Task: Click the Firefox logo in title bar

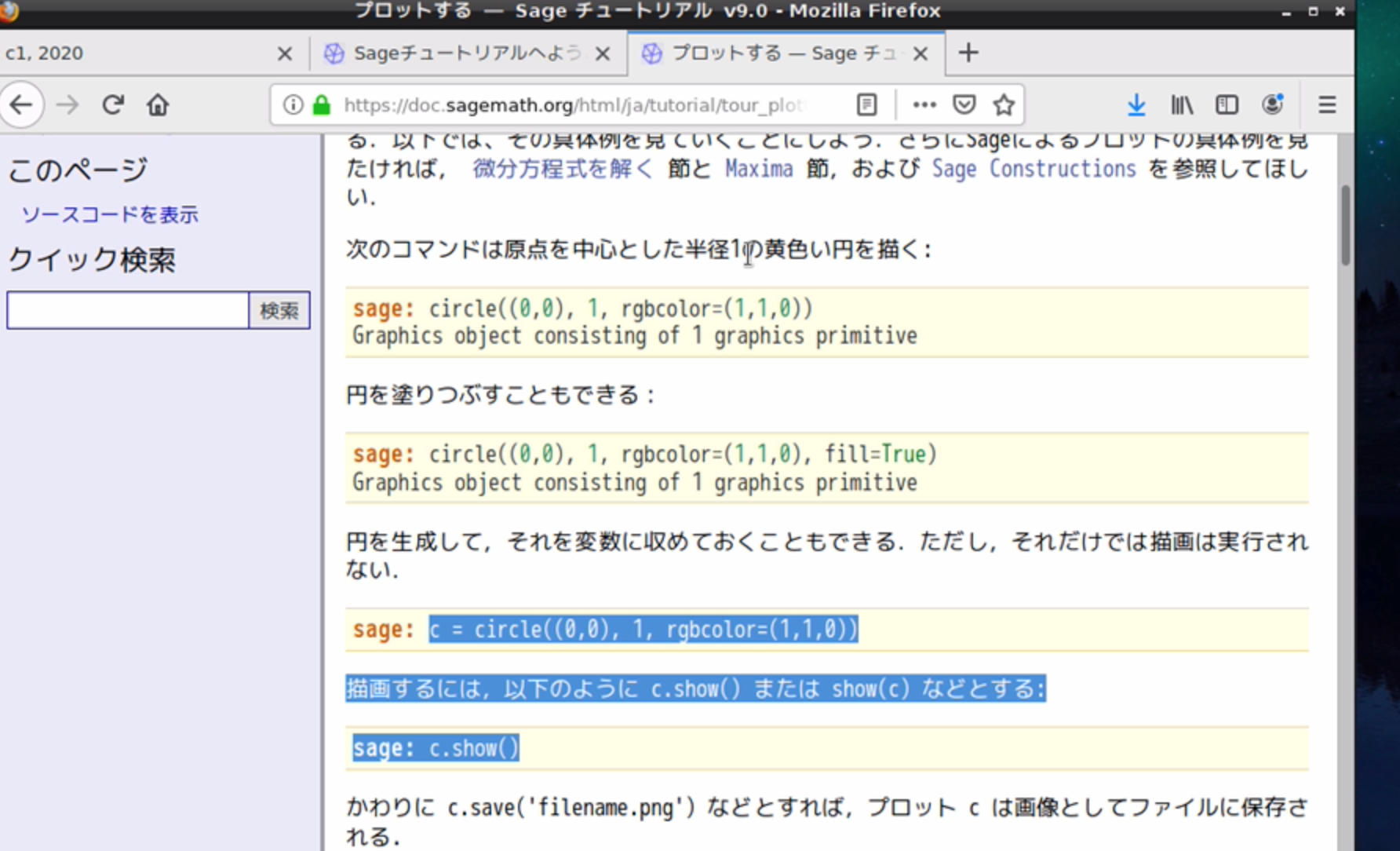Action: [9, 11]
